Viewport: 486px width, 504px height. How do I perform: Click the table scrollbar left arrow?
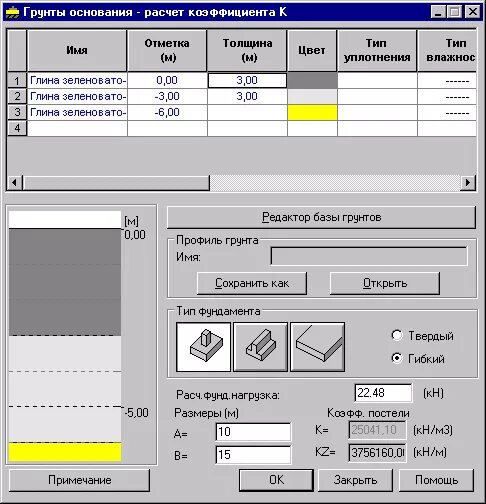[14, 183]
